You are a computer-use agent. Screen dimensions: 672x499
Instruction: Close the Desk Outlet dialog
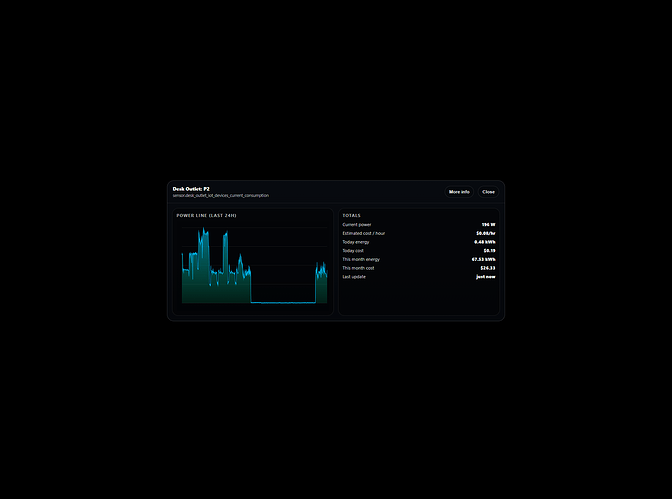[488, 192]
